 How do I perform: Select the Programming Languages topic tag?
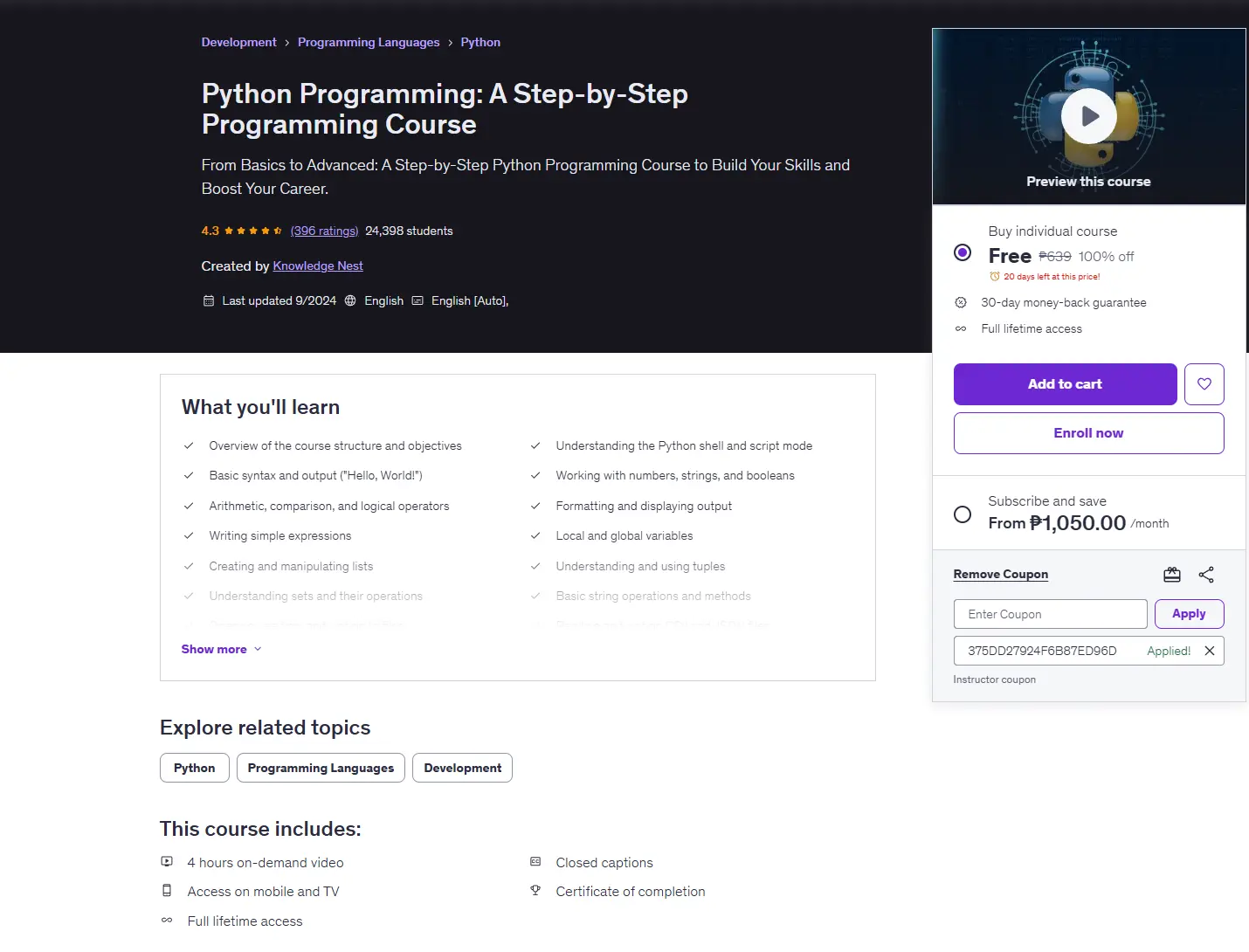tap(321, 768)
